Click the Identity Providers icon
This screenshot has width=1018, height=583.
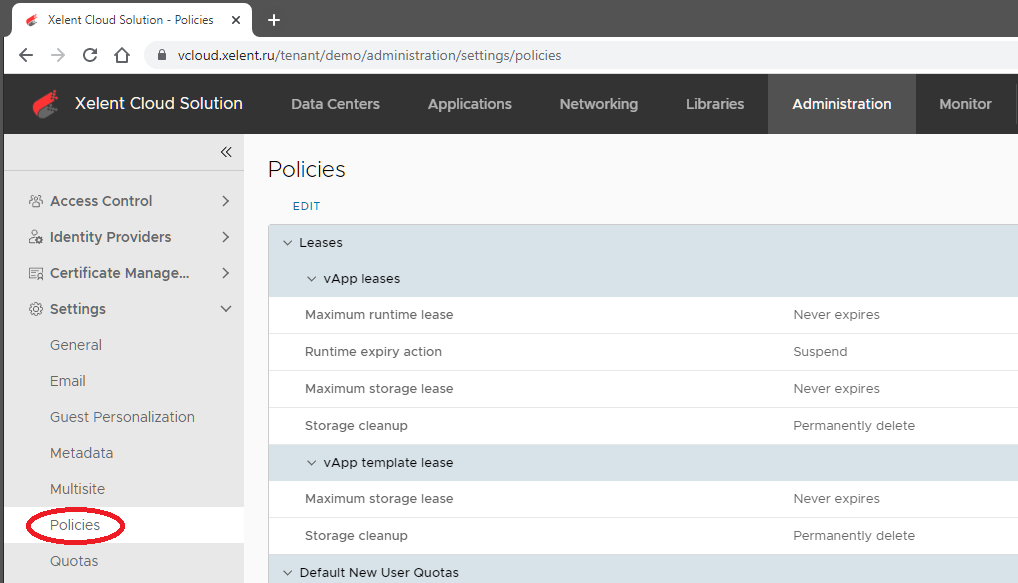36,237
